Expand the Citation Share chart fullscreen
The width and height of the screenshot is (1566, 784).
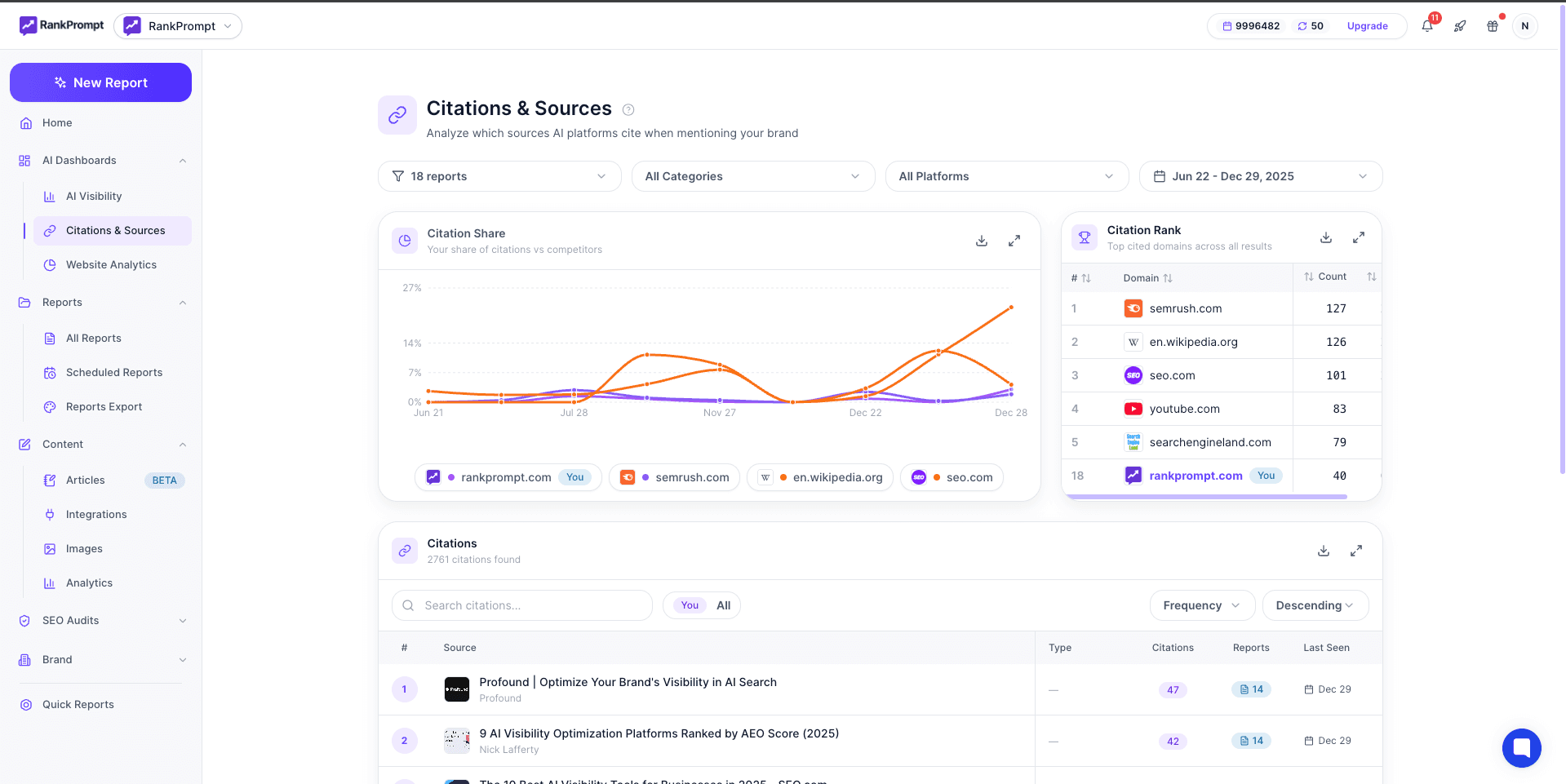[x=1014, y=241]
